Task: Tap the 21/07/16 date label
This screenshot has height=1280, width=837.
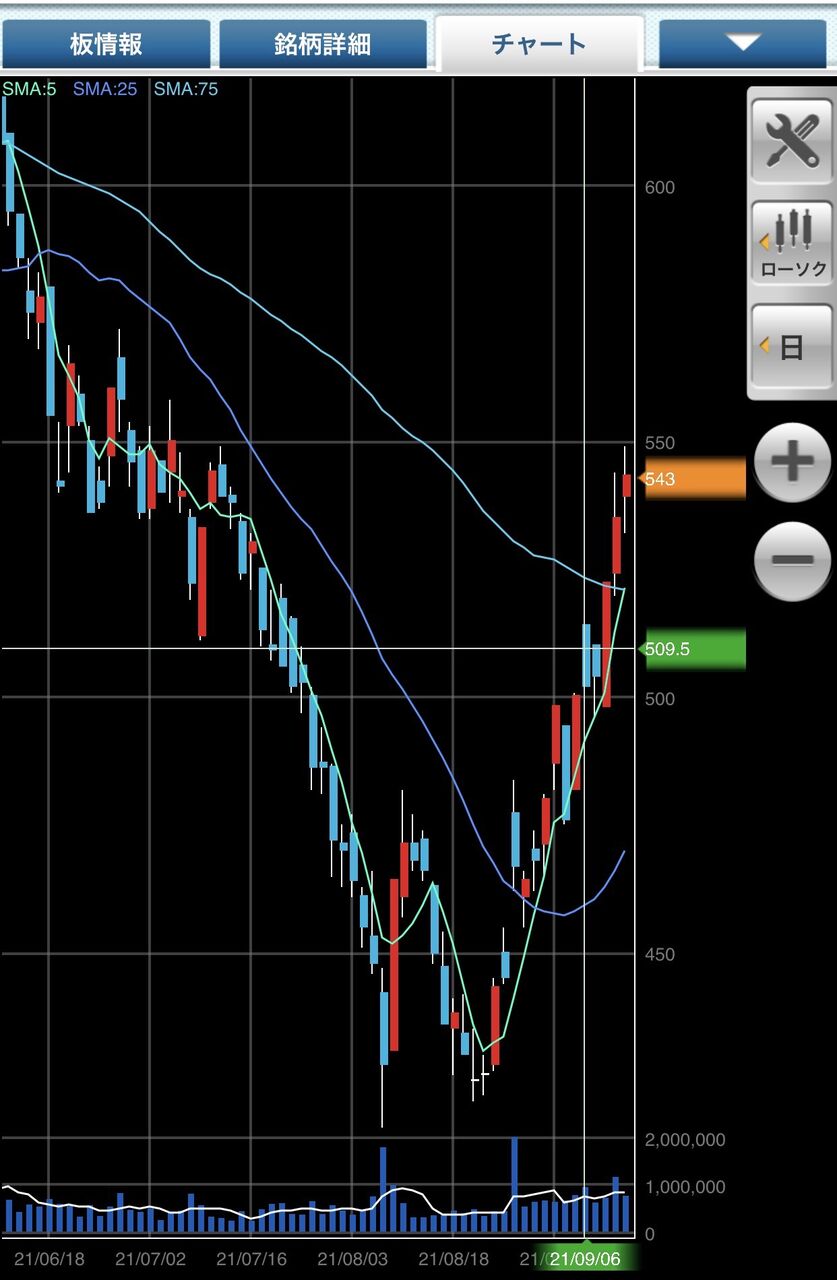Action: [x=252, y=1258]
